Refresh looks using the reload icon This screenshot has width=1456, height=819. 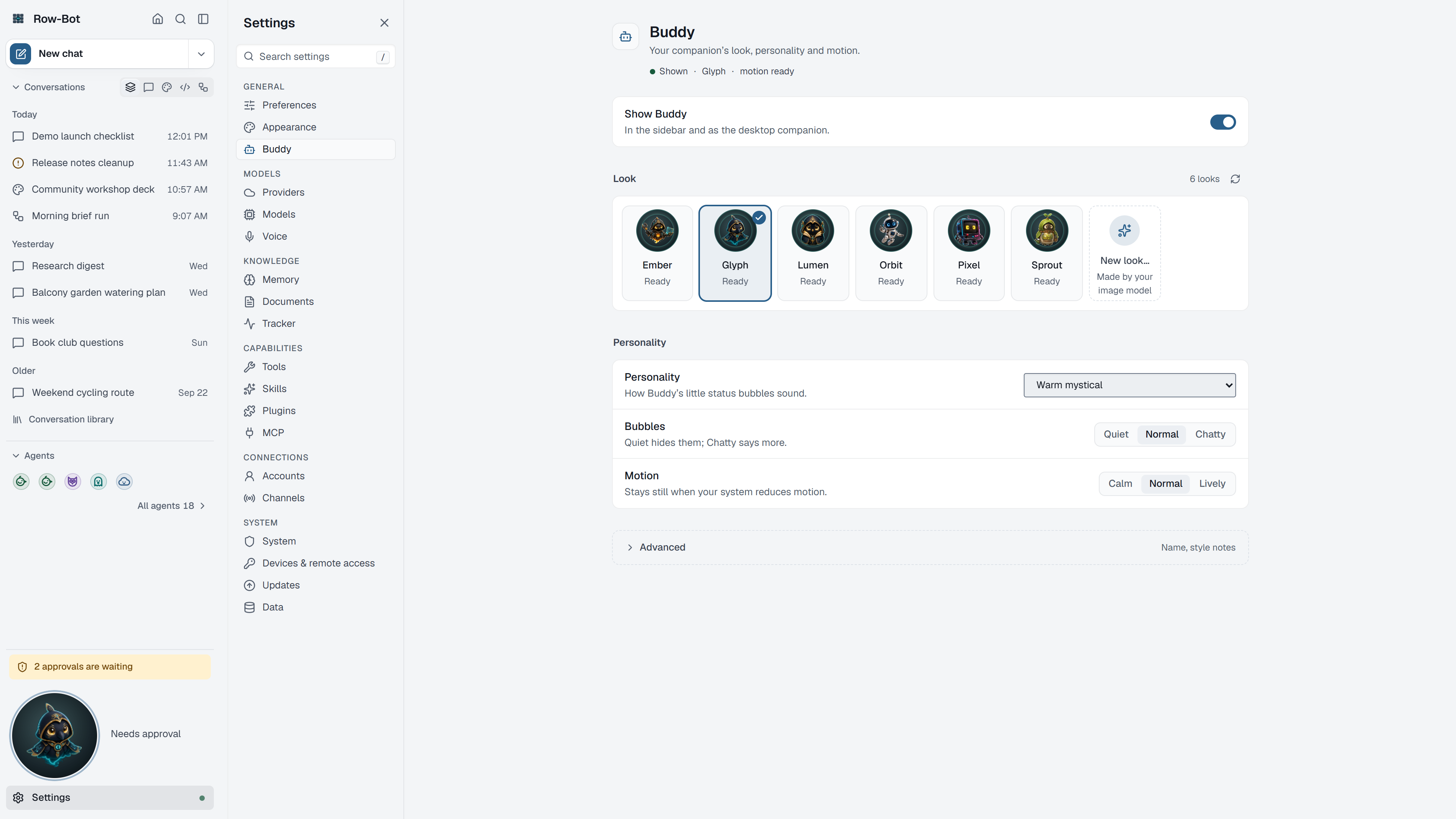tap(1235, 179)
